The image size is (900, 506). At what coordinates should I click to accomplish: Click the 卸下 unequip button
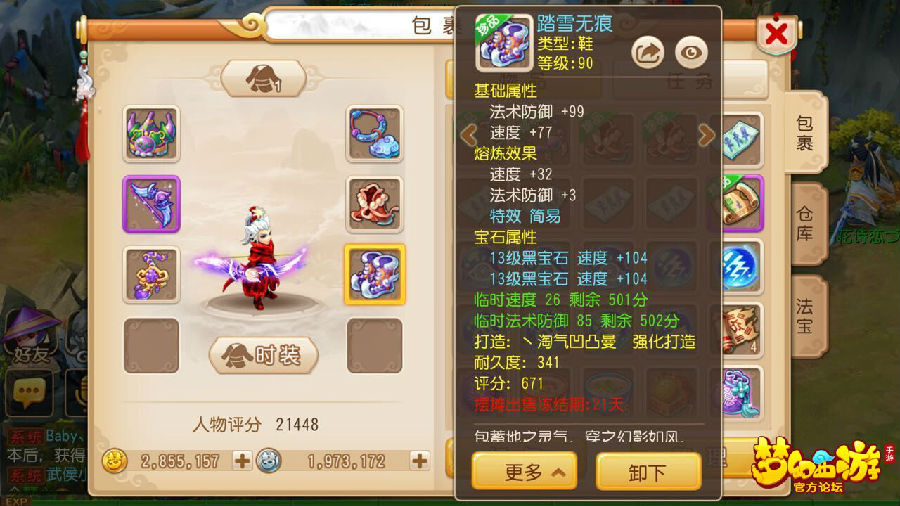point(649,472)
